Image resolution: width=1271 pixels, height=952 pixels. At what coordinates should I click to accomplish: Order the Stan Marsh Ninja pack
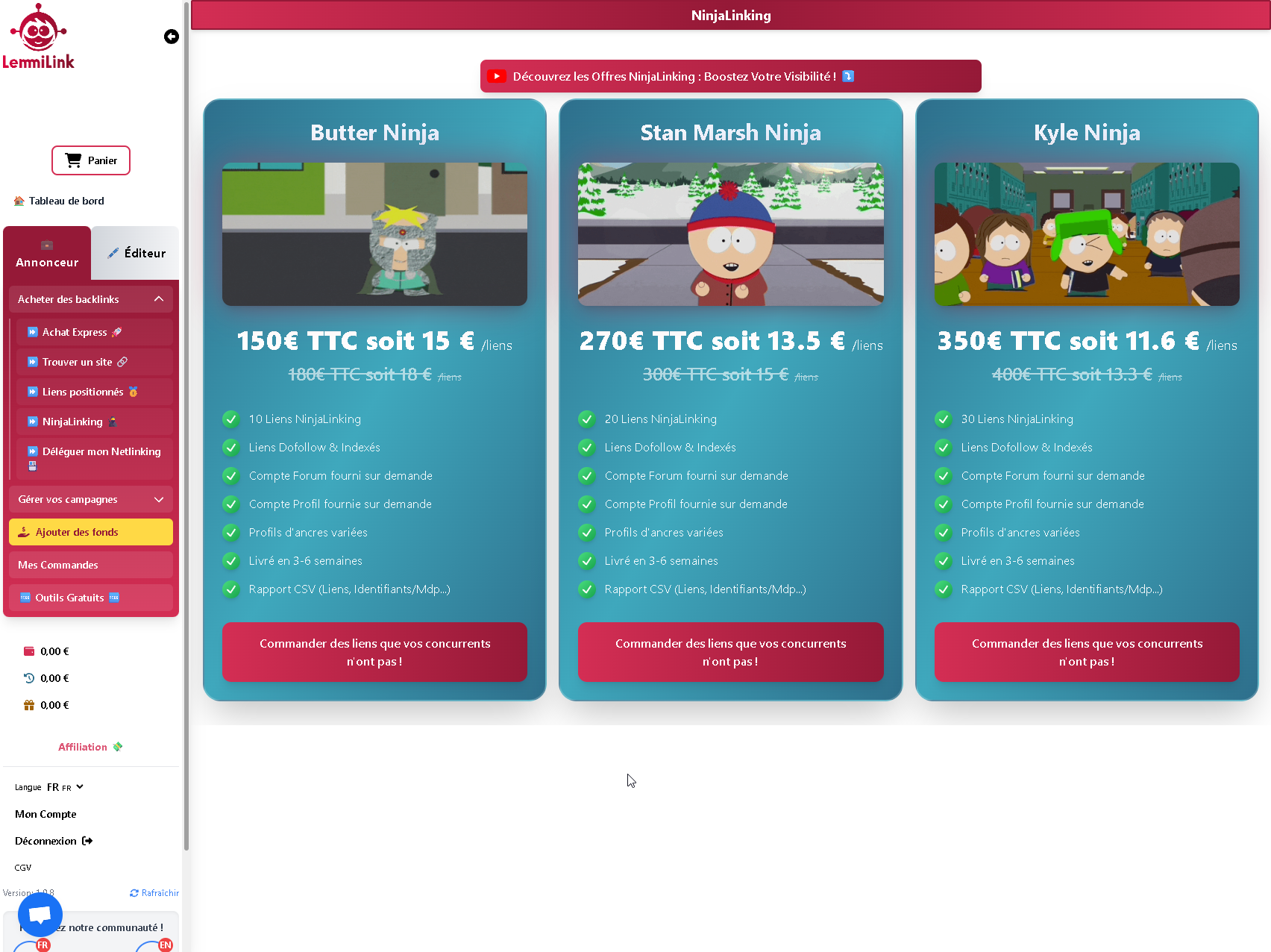(731, 652)
